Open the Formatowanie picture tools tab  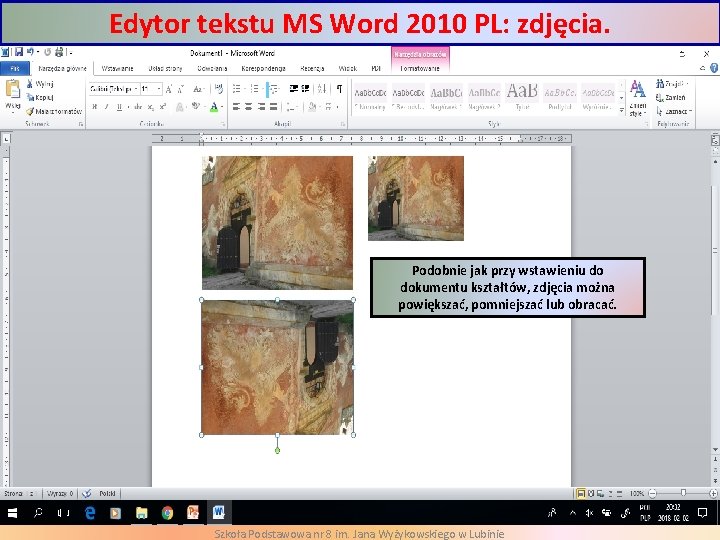click(420, 68)
